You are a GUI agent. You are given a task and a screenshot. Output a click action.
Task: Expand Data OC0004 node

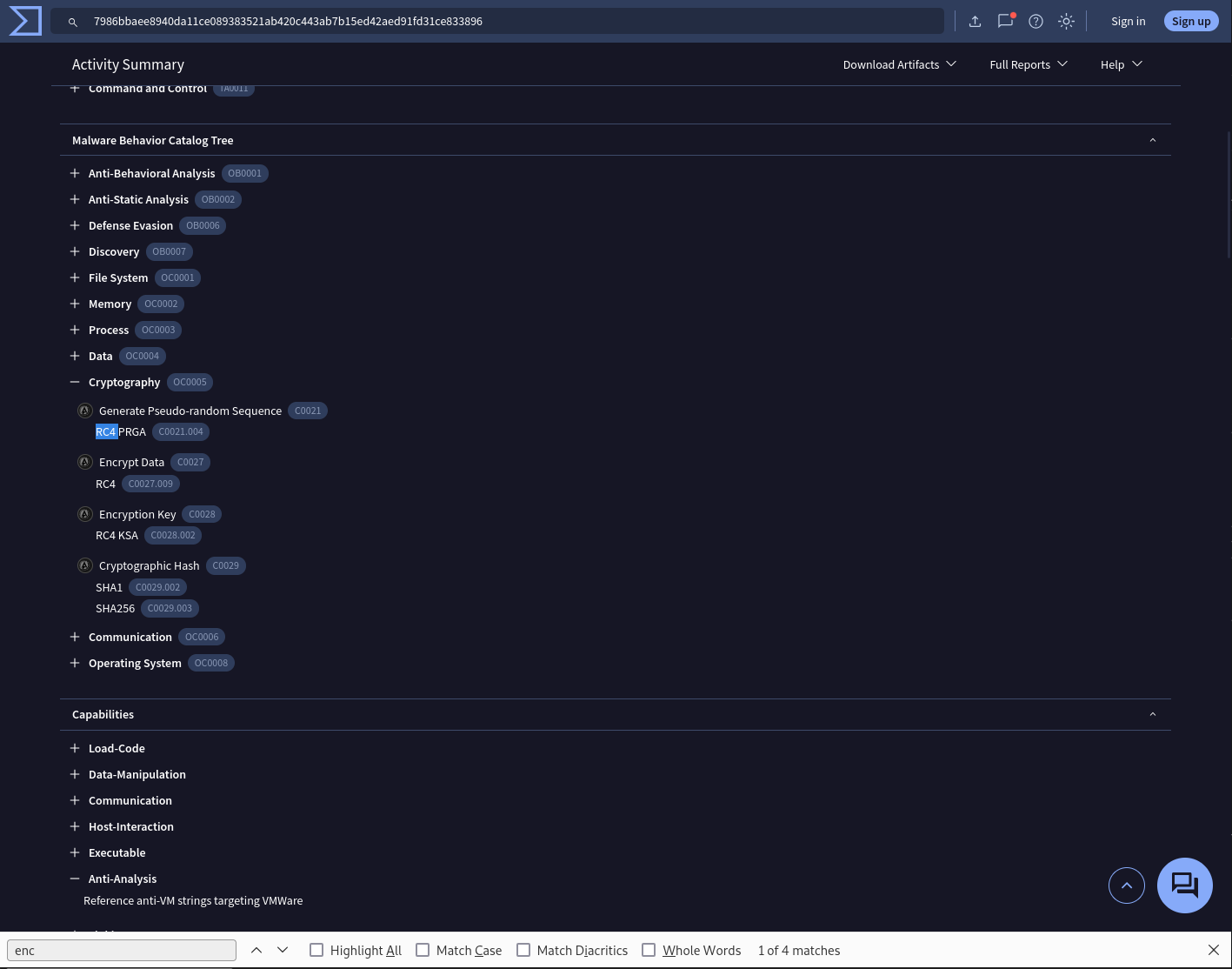pos(75,356)
